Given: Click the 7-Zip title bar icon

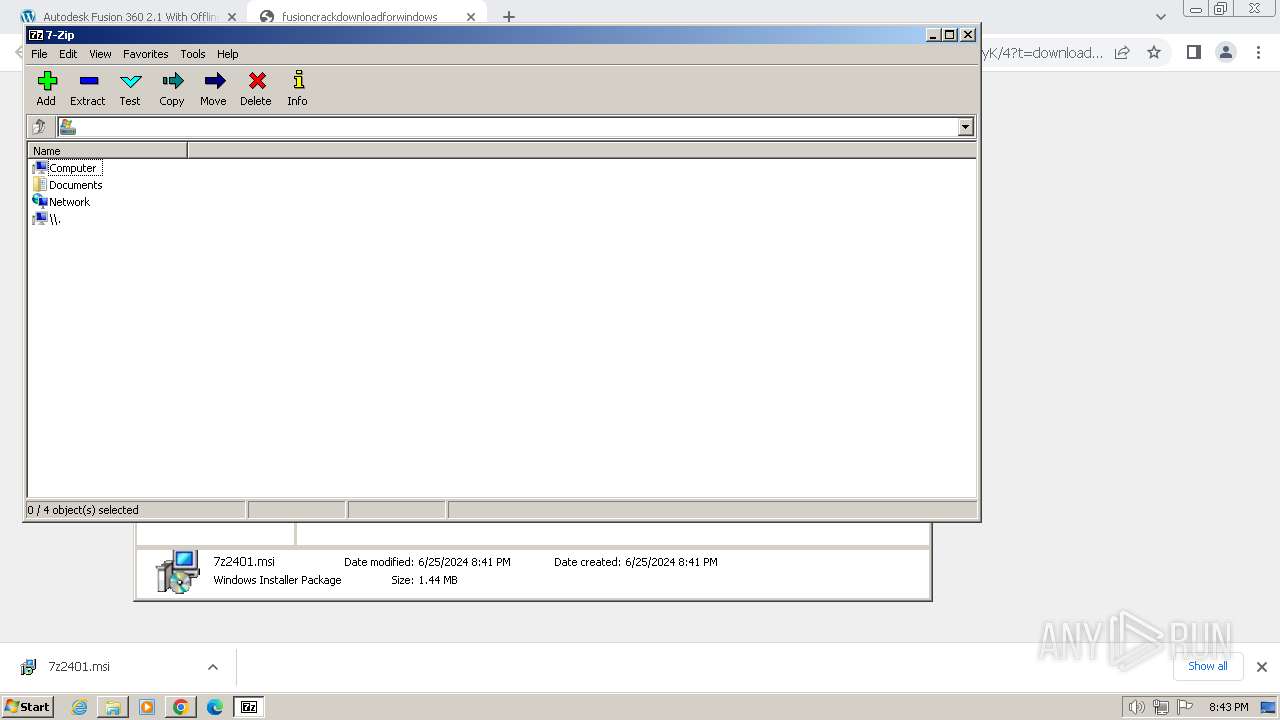Looking at the screenshot, I should pos(36,35).
